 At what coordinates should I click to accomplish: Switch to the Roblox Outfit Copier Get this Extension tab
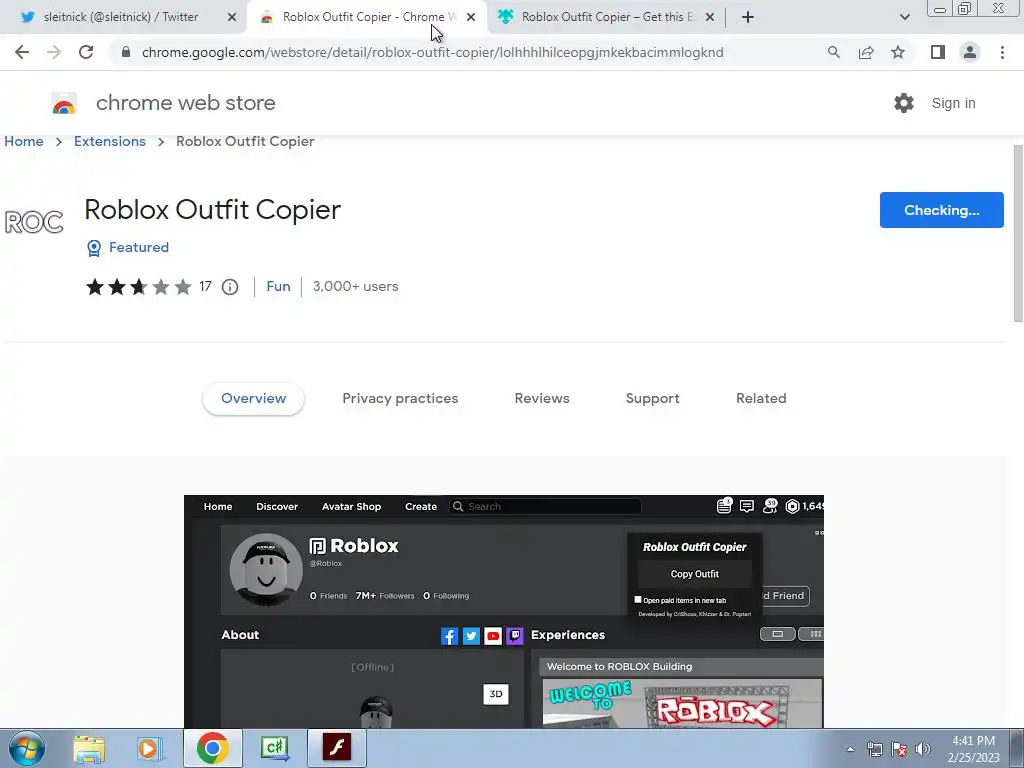(606, 17)
